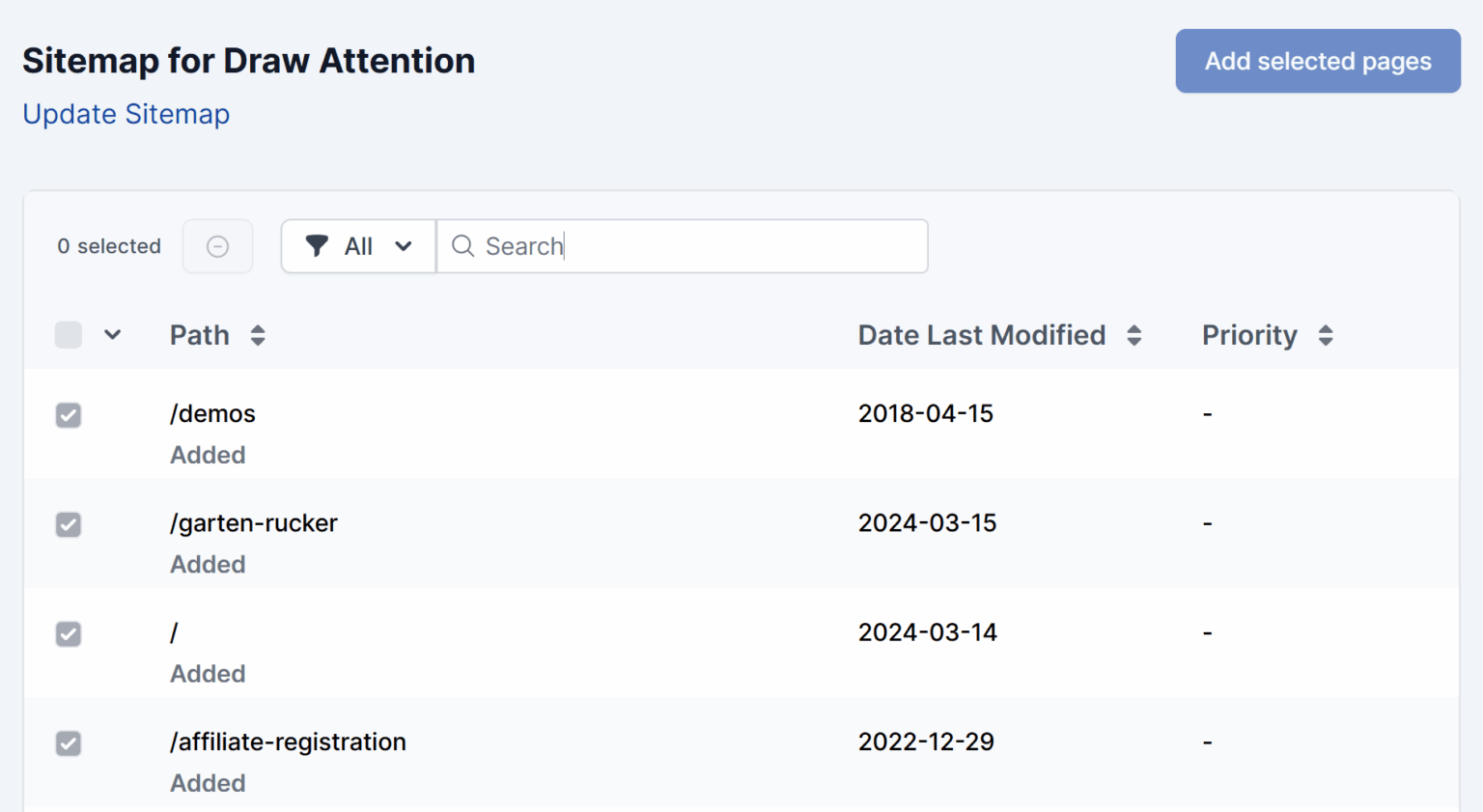Toggle the /garten-rucker row checkbox
The width and height of the screenshot is (1483, 812).
pos(69,524)
